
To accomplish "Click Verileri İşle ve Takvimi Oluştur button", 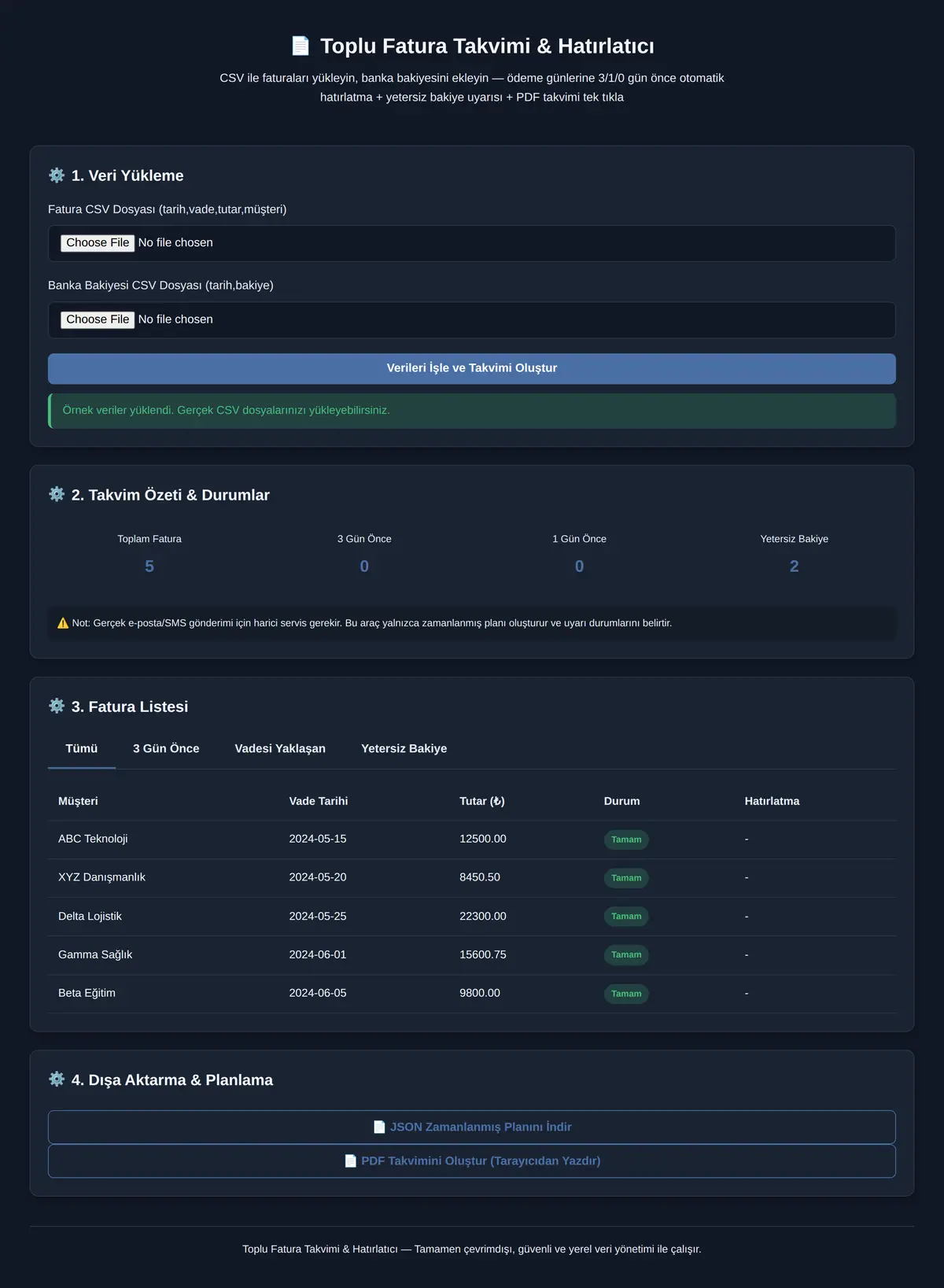I will click(472, 368).
